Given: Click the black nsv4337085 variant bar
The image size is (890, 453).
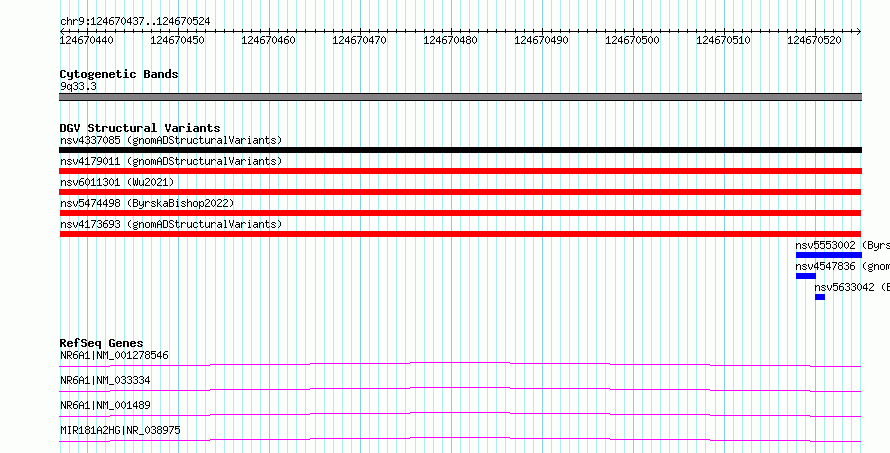Looking at the screenshot, I should pyautogui.click(x=460, y=150).
